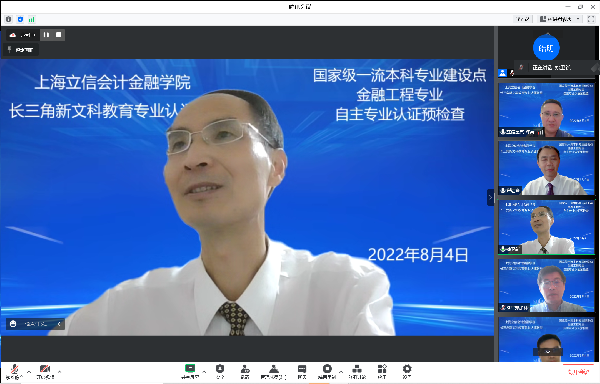Open audio options arrow beside microphone
The width and height of the screenshot is (600, 384).
(29, 371)
